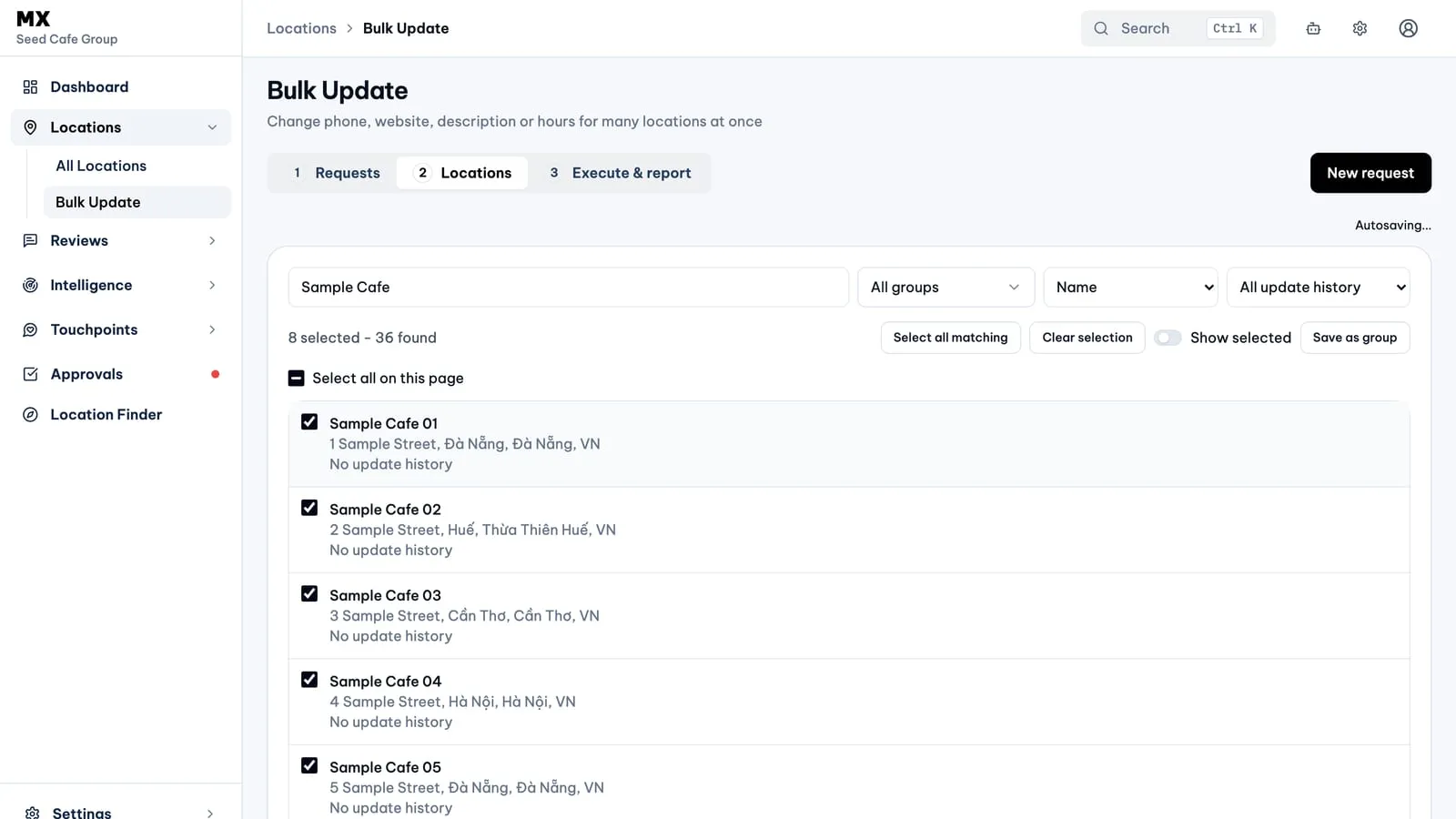Click the Dashboard grid icon

point(30,87)
